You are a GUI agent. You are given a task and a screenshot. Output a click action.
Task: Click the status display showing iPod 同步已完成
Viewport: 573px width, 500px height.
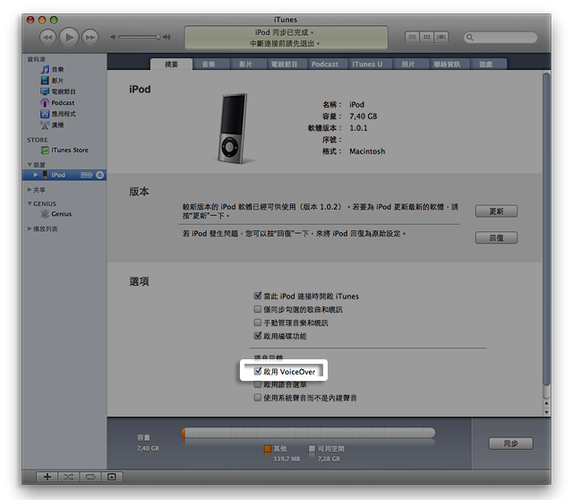coord(286,37)
